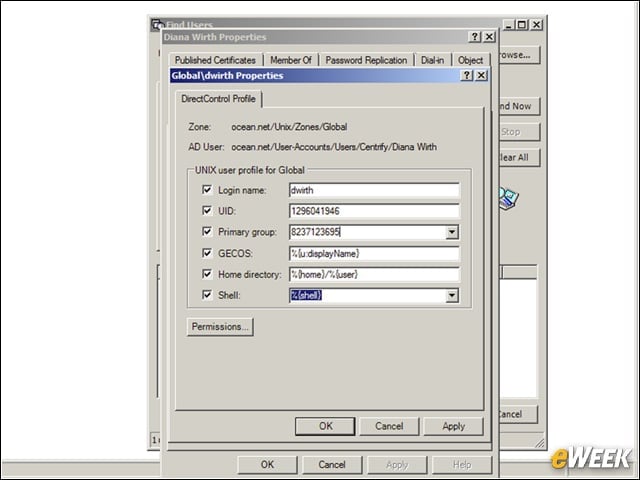640x480 pixels.
Task: Maximize the Find Users window
Action: click(522, 25)
